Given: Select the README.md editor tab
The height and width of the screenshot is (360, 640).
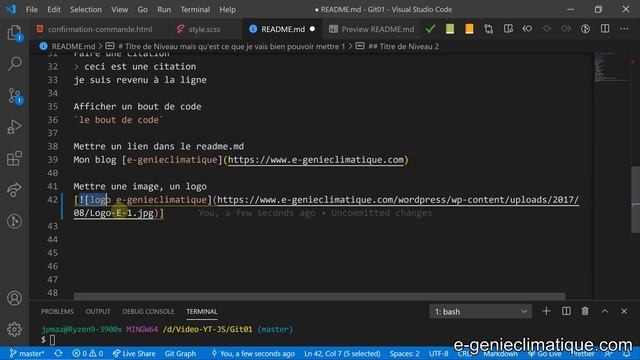Looking at the screenshot, I should tap(282, 29).
